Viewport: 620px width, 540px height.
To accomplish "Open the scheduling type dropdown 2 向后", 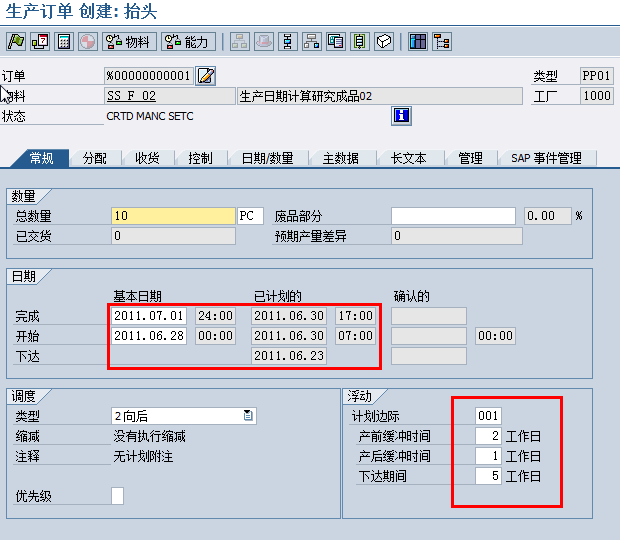I will tap(184, 416).
